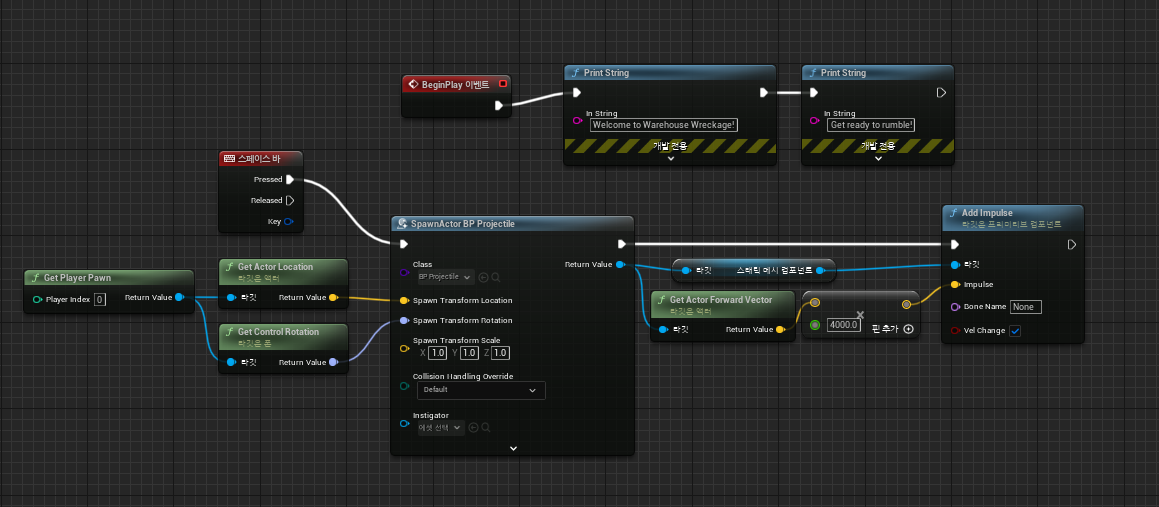Open the Instigator asset selection dropdown
The image size is (1159, 507).
point(441,427)
